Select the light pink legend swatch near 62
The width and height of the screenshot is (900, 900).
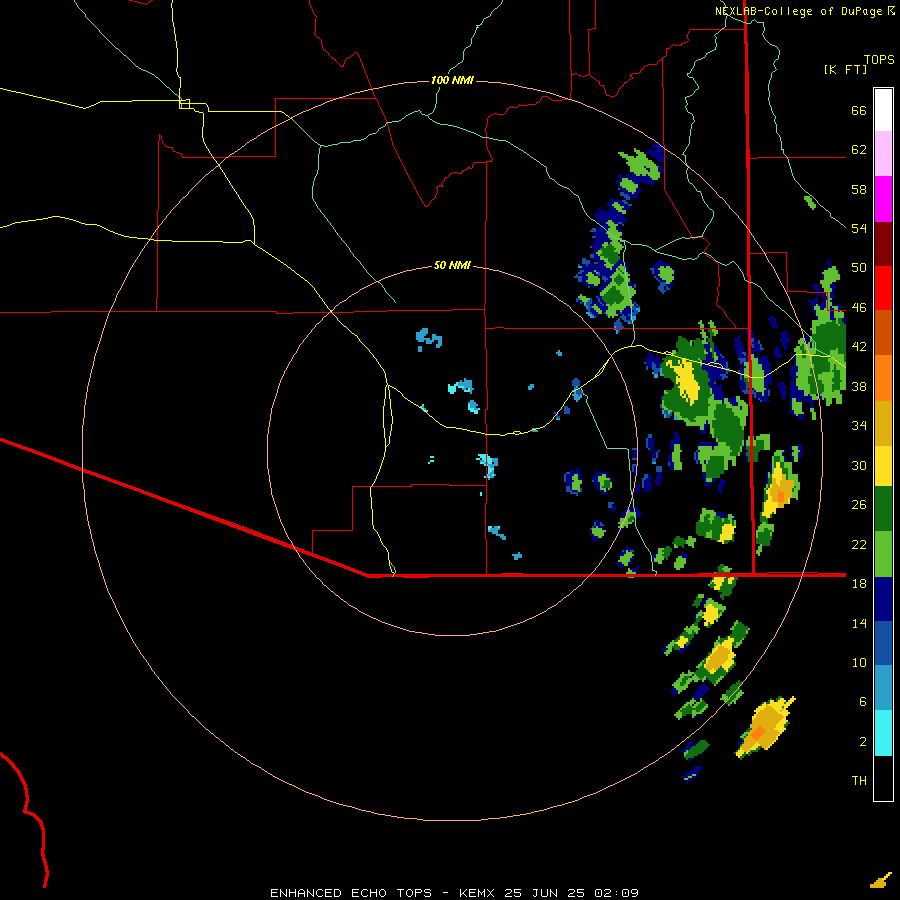(883, 153)
